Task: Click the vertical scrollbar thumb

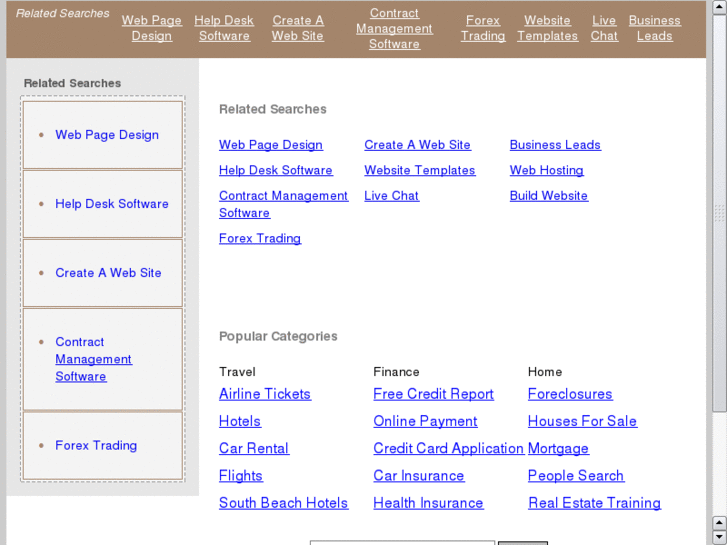Action: (719, 213)
